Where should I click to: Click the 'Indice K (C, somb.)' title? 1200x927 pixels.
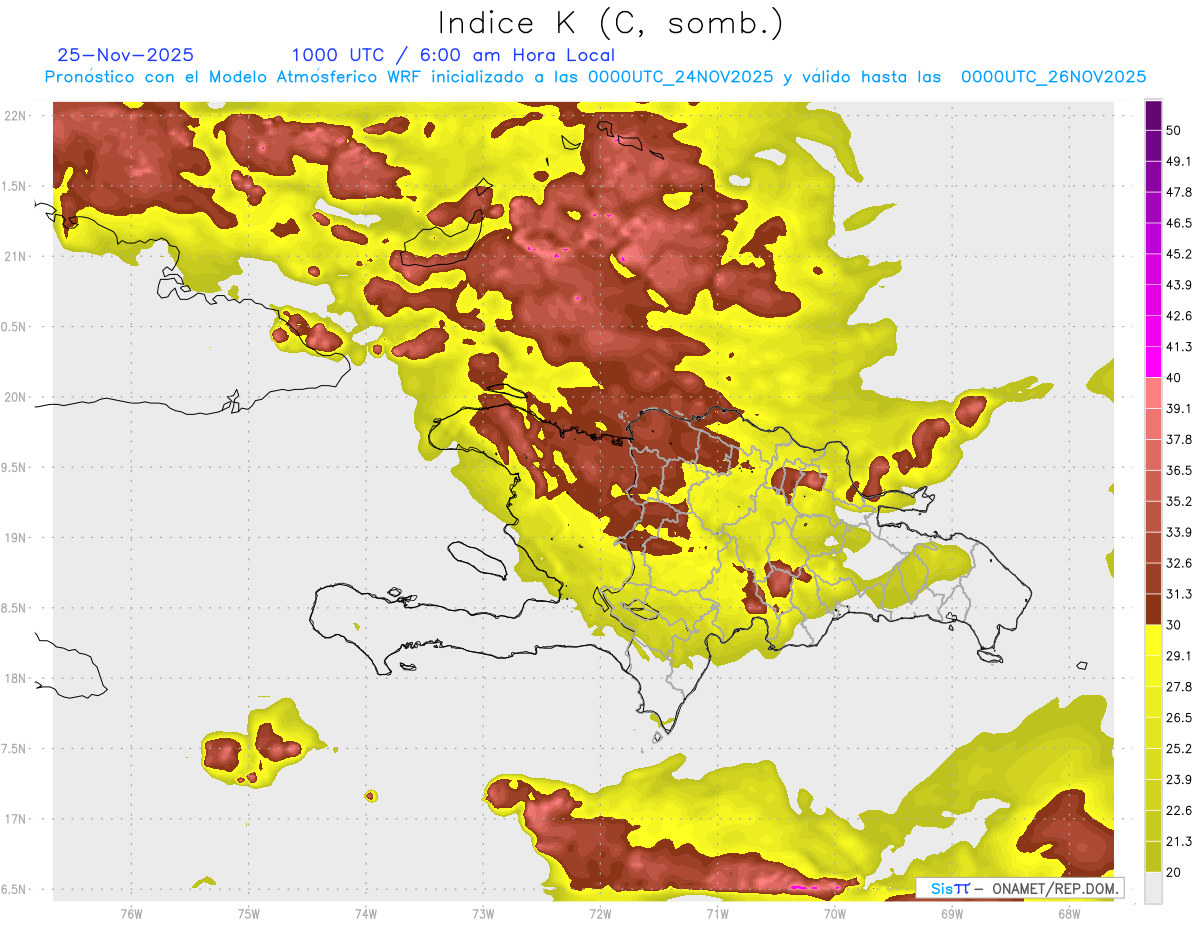point(611,23)
